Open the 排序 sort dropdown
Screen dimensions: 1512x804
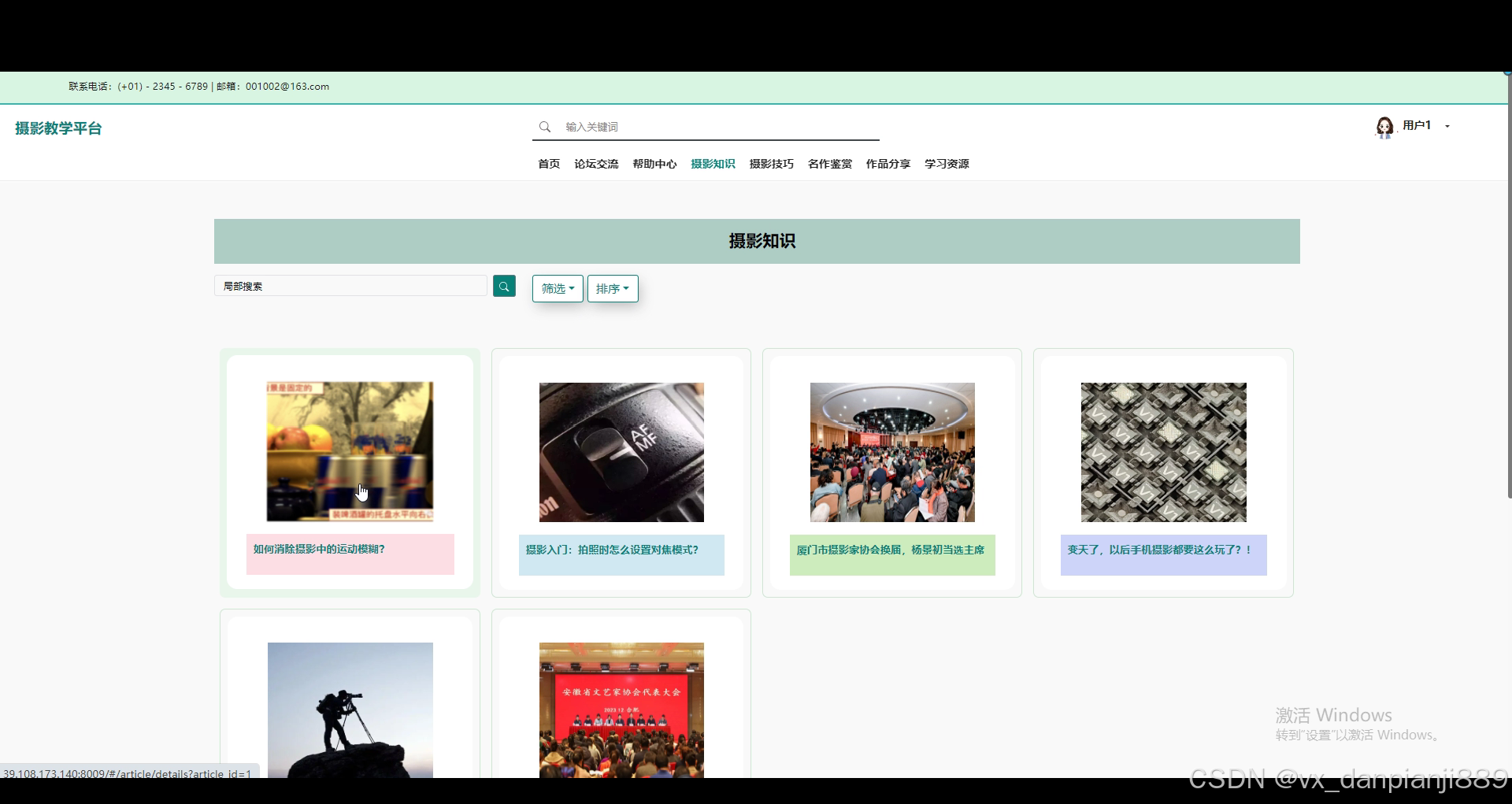613,288
